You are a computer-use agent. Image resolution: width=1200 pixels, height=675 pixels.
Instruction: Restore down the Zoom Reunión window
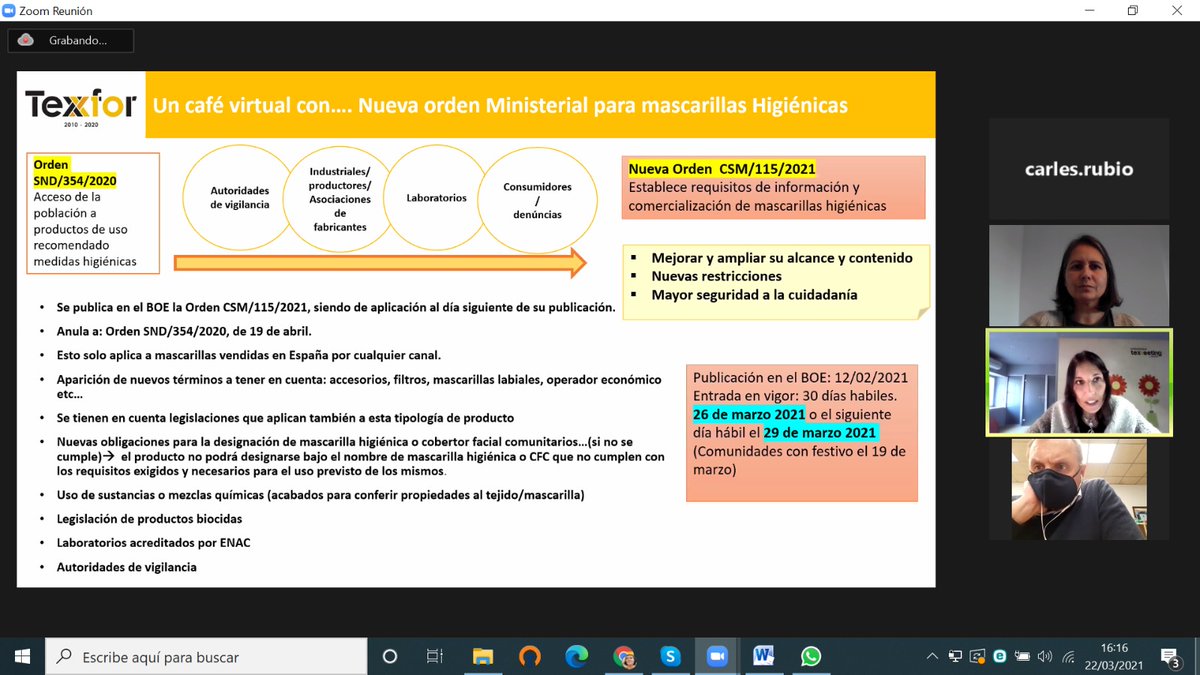(x=1133, y=11)
